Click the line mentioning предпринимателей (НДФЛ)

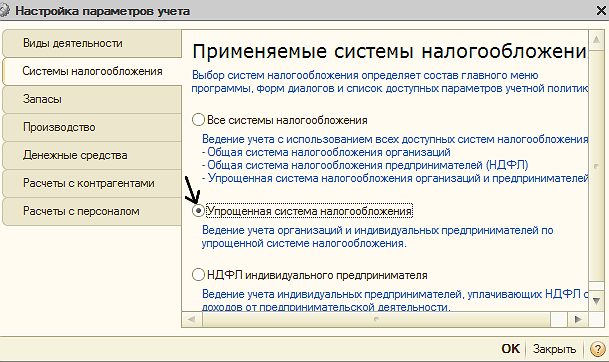click(365, 165)
